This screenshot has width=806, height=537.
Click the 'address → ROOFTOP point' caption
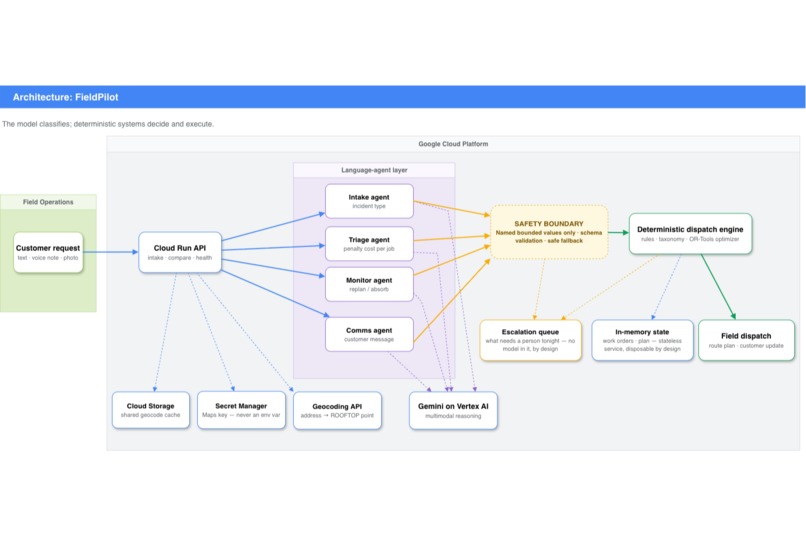coord(337,416)
